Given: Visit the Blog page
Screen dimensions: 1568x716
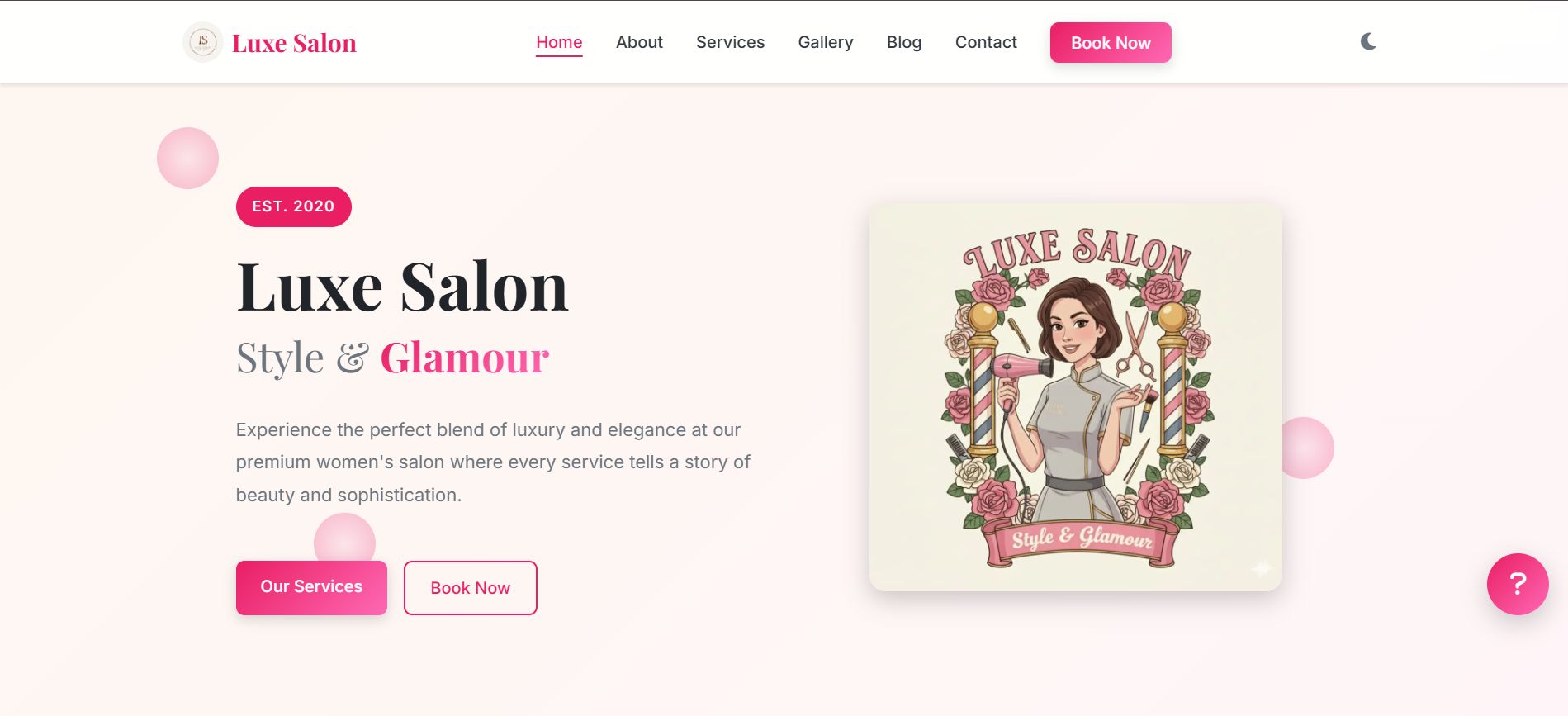Looking at the screenshot, I should click(904, 42).
